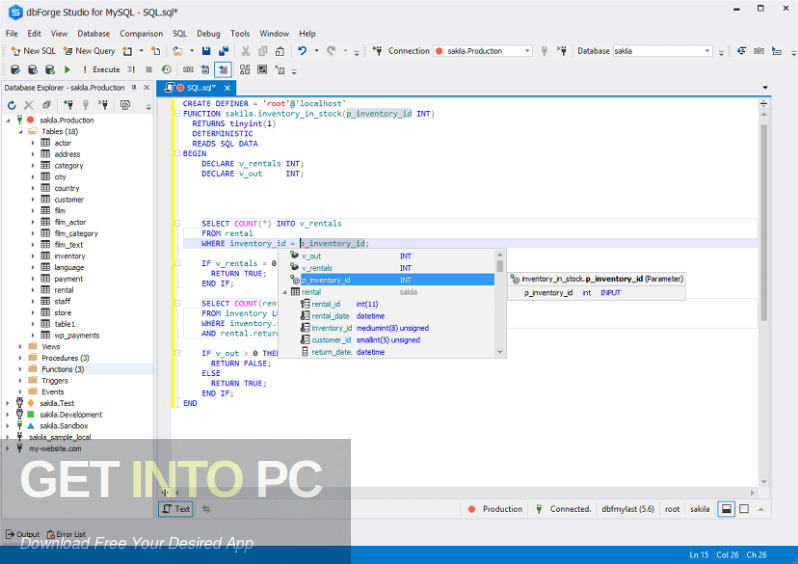Click the first database icon on the second toolbar
This screenshot has width=798, height=564.
click(15, 69)
